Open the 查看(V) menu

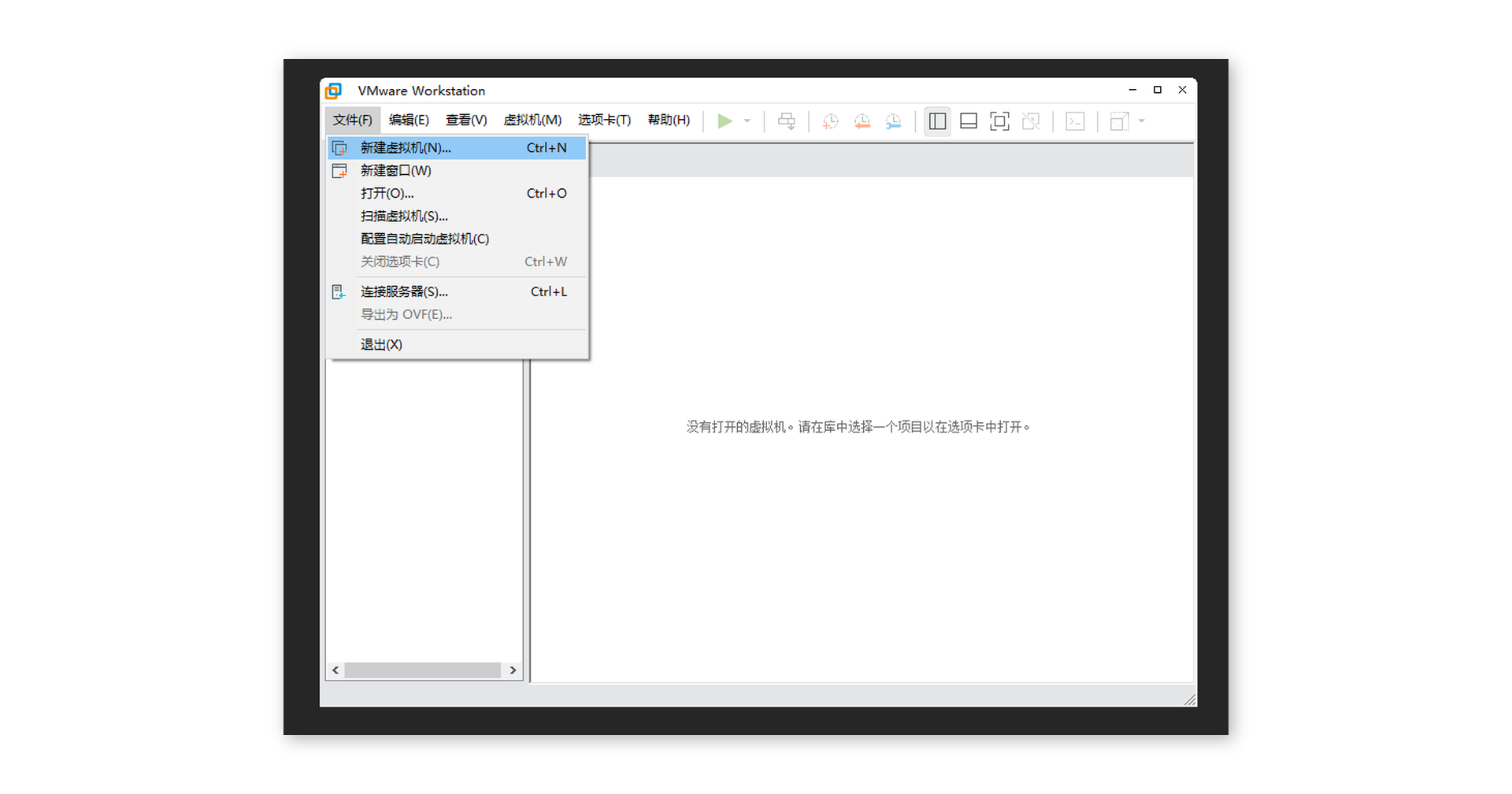[x=466, y=121]
